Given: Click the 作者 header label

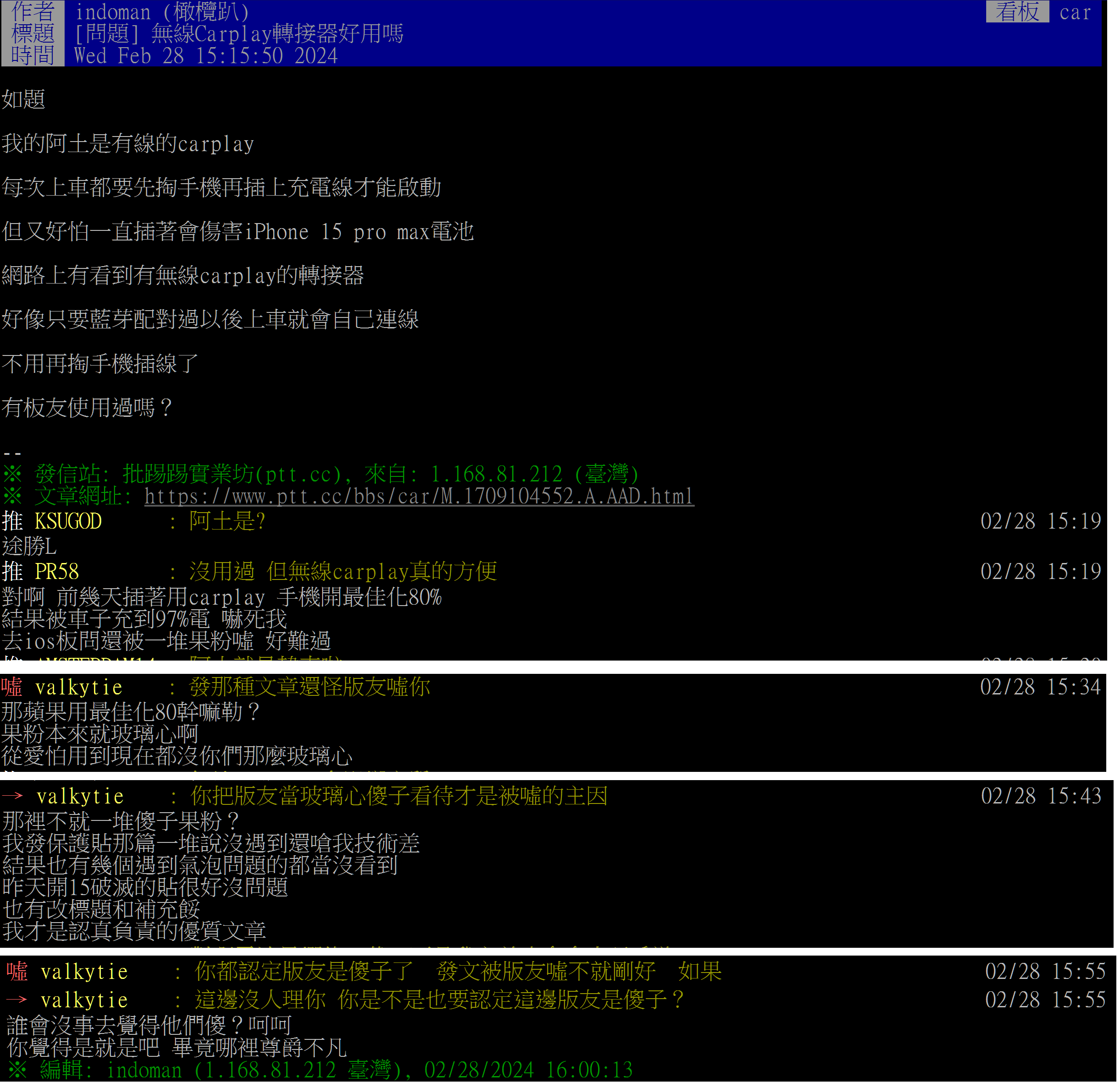Looking at the screenshot, I should pyautogui.click(x=33, y=11).
